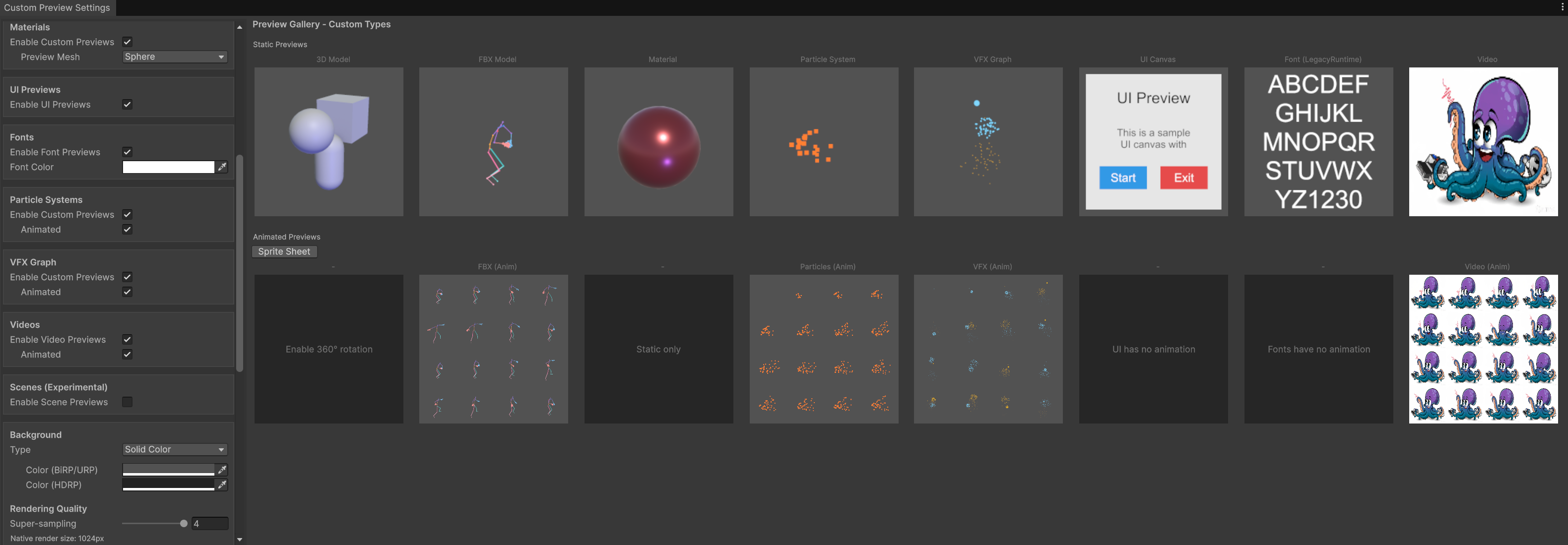Click the Color (BiRP/URP) swatch

[169, 470]
